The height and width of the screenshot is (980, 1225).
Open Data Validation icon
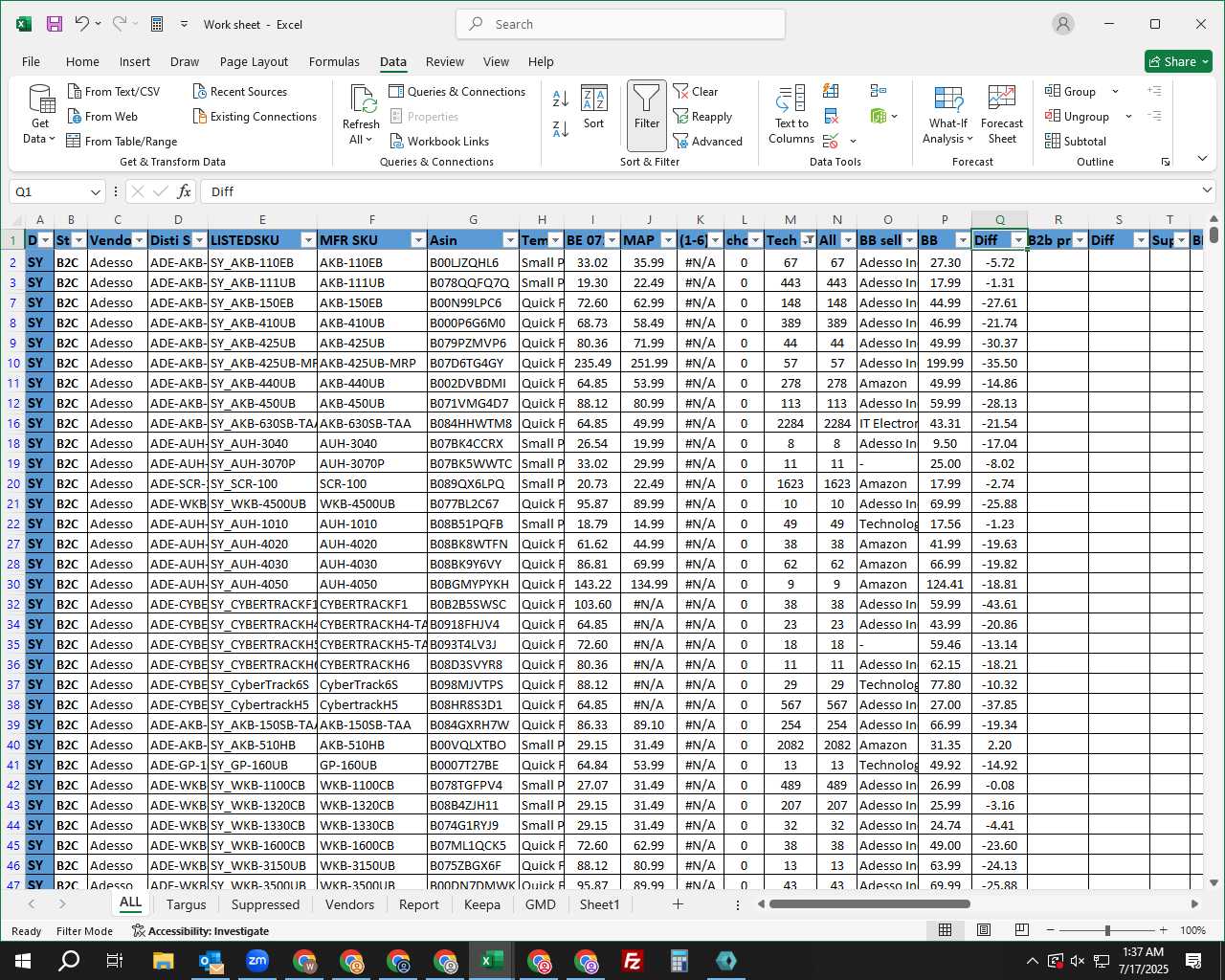pos(831,142)
